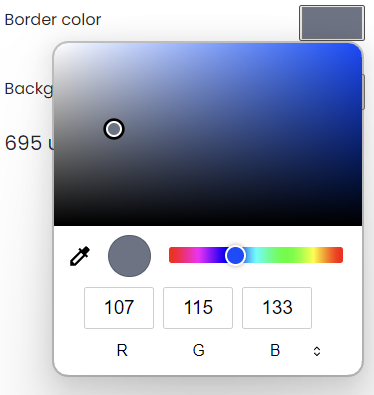The image size is (374, 395).
Task: Pick black along the gradient's bottom edge
Action: [x=208, y=223]
